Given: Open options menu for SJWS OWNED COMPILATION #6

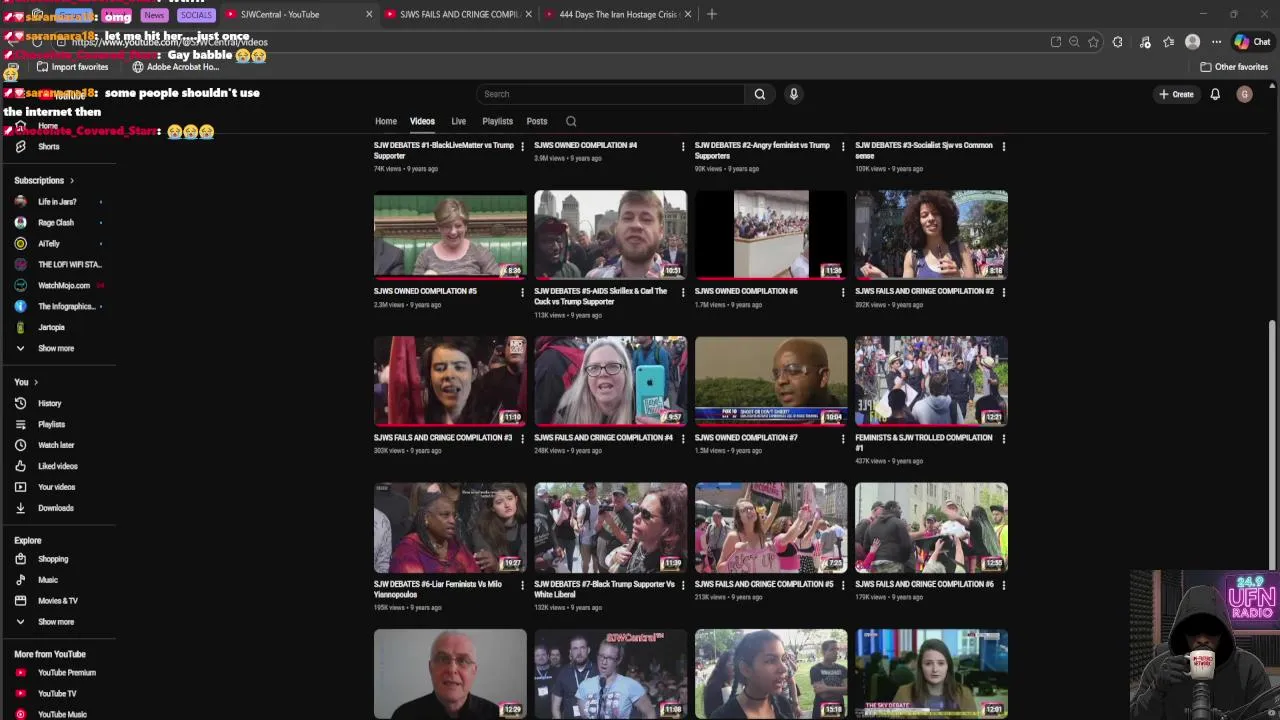Looking at the screenshot, I should click(x=843, y=293).
